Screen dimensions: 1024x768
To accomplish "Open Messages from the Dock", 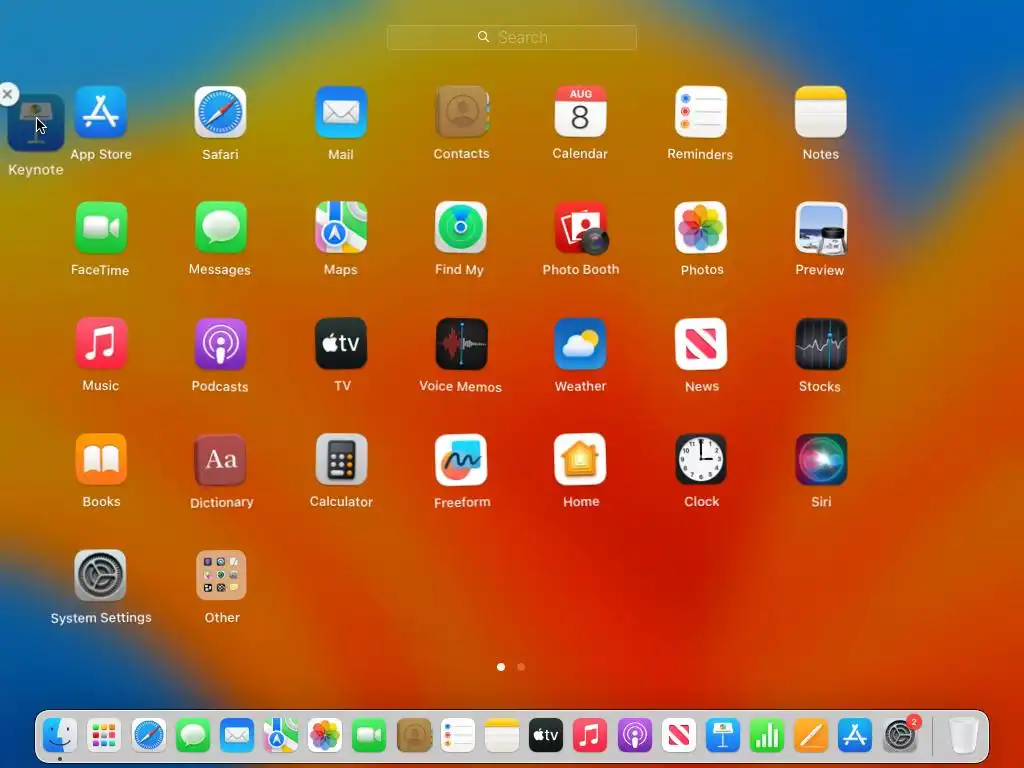I will click(193, 735).
